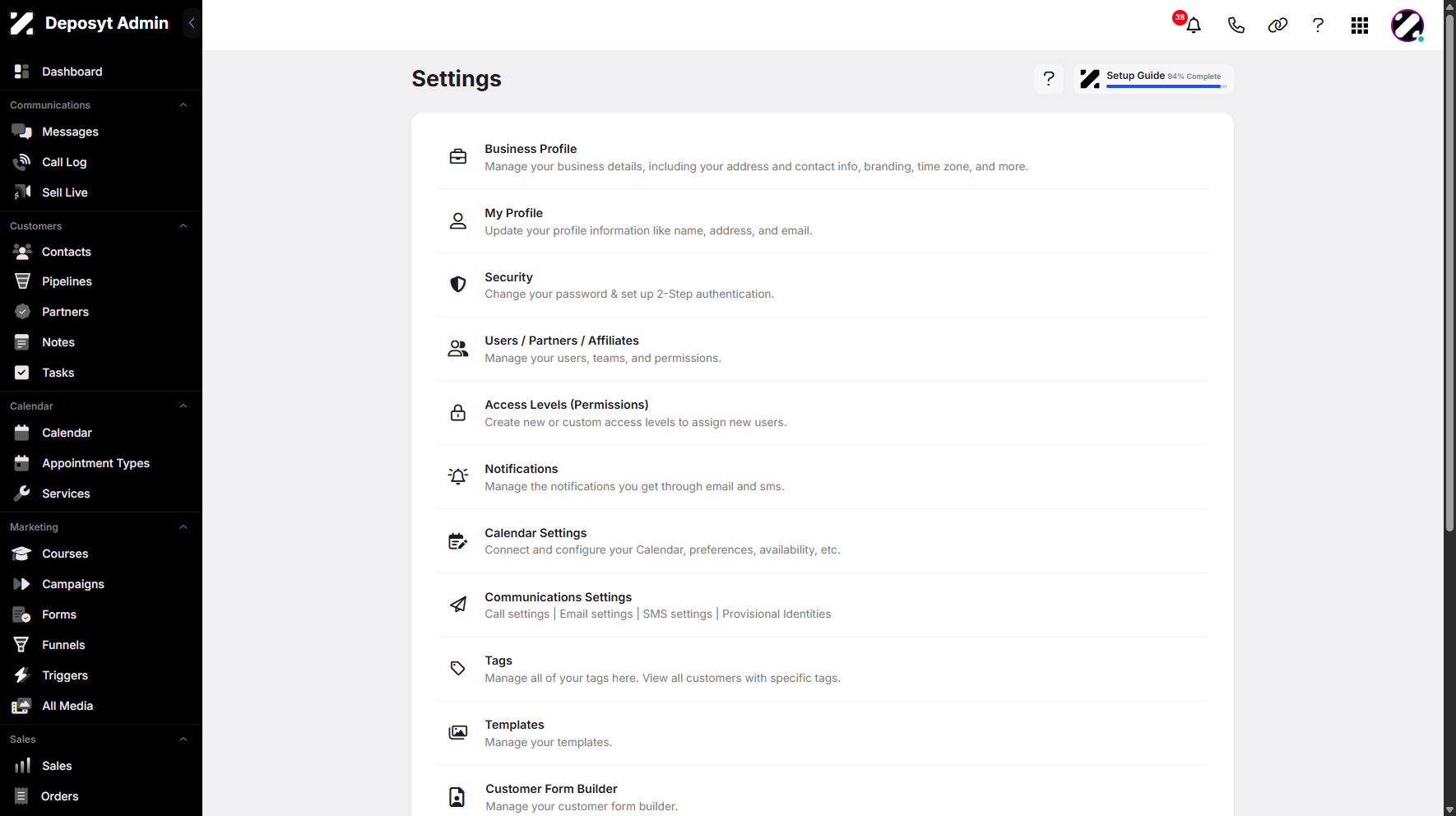1456x816 pixels.
Task: Collapse the Sales sidebar section
Action: pyautogui.click(x=183, y=739)
